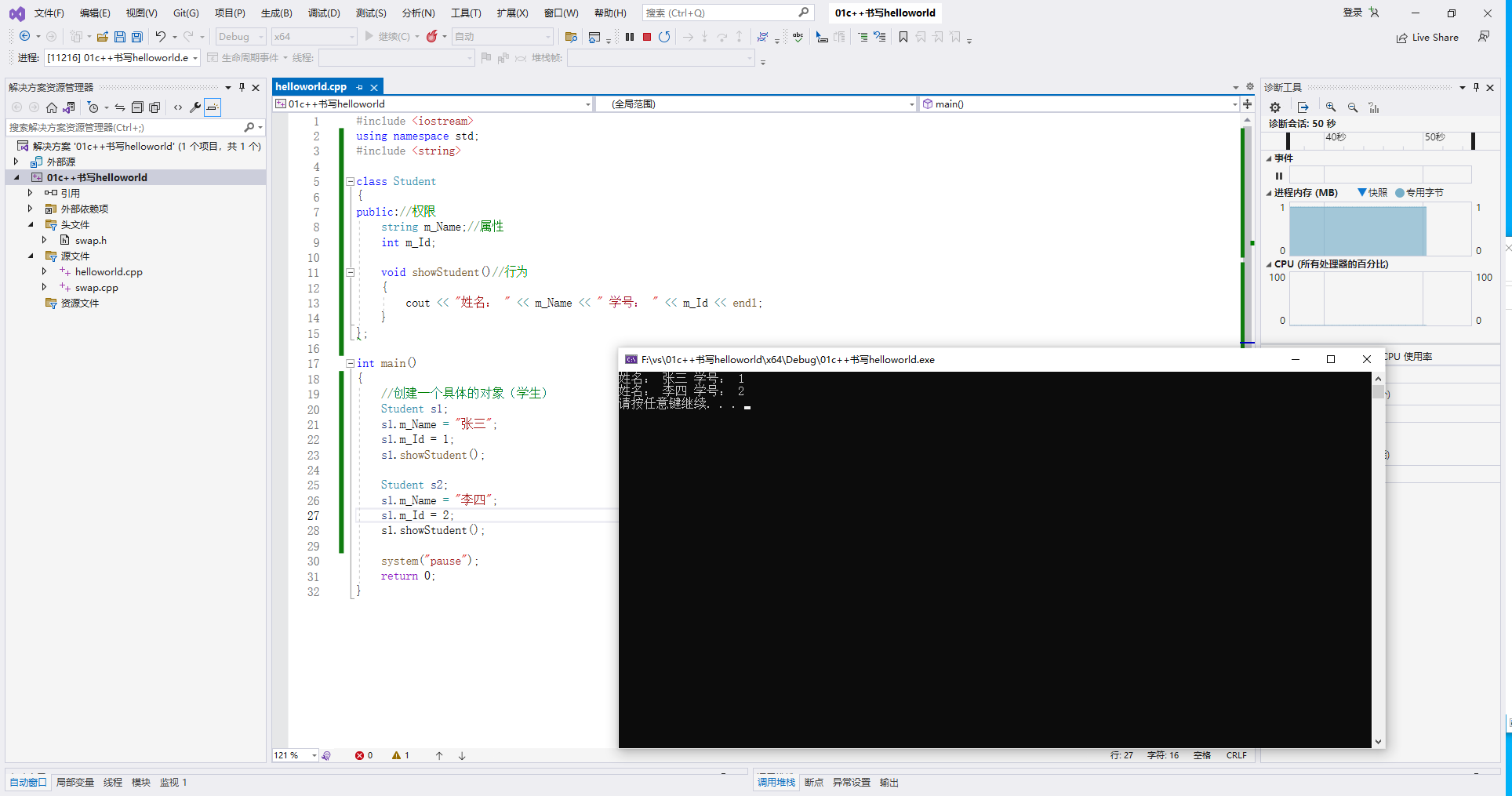Screen dimensions: 1512x796
Task: Open the 文件(F) menu
Action: click(49, 13)
